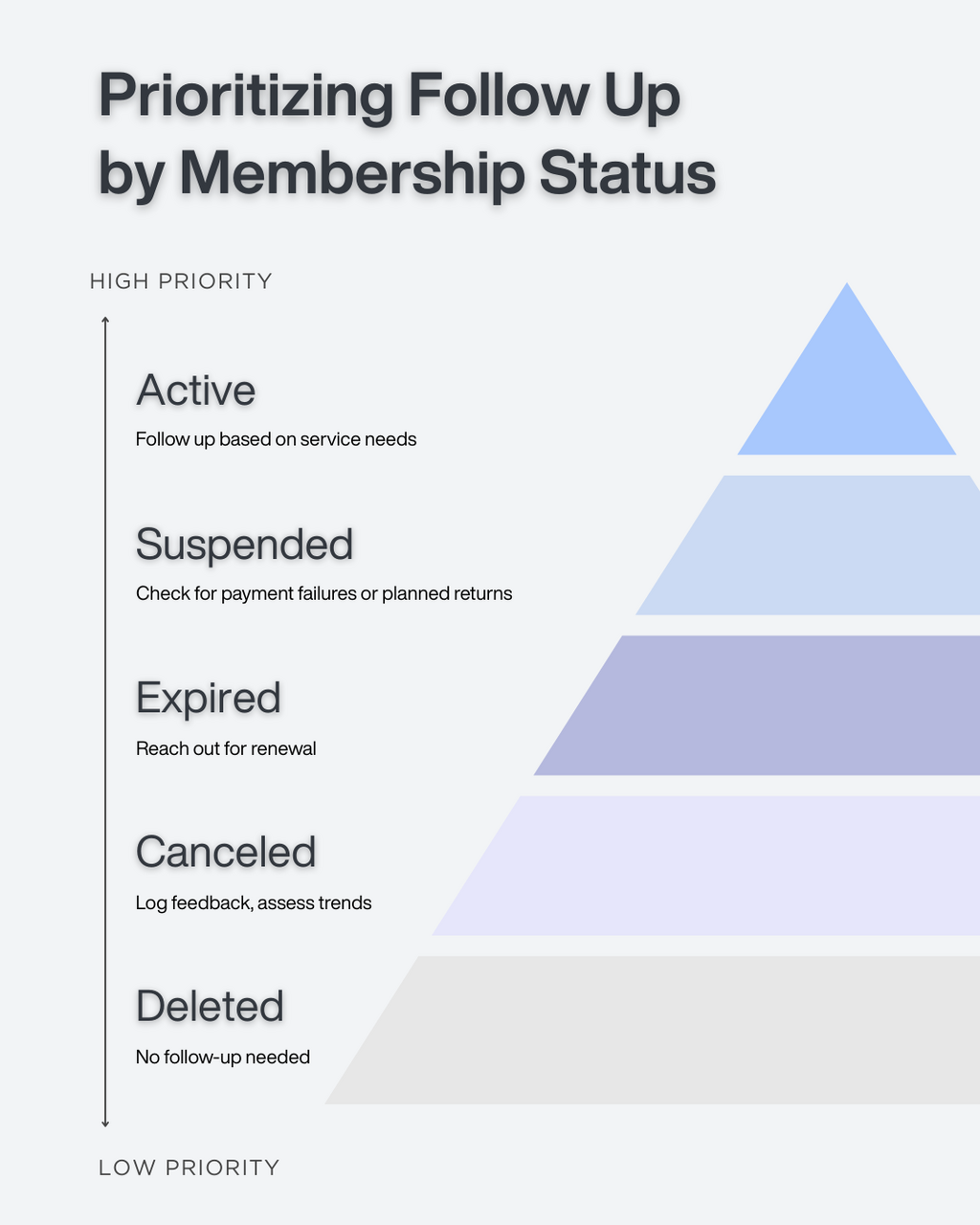This screenshot has height=1225, width=980.
Task: Click the Deleted status heading
Action: [211, 1007]
